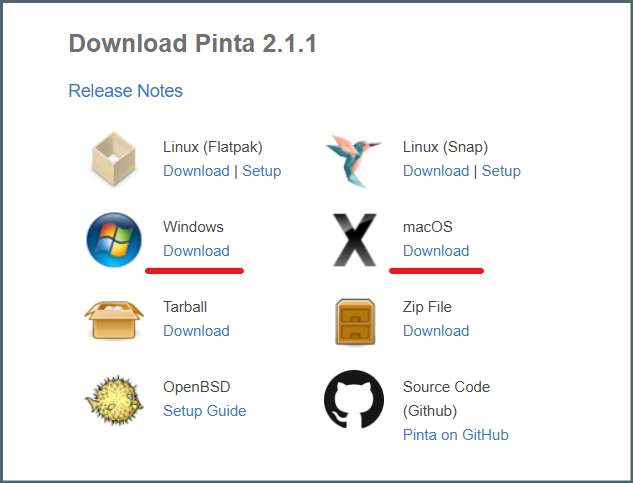Click the Zip File cabinet icon
The image size is (633, 483).
click(x=355, y=322)
